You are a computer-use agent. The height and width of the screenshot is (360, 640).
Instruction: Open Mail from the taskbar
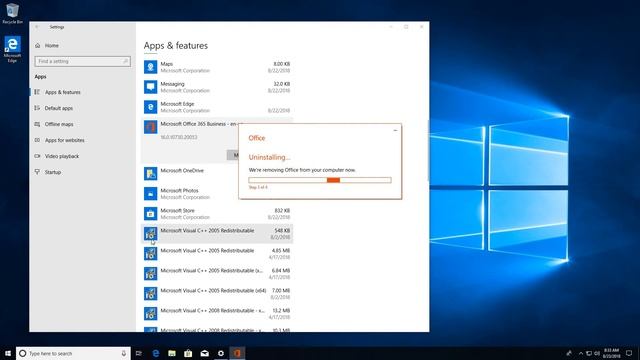[204, 353]
